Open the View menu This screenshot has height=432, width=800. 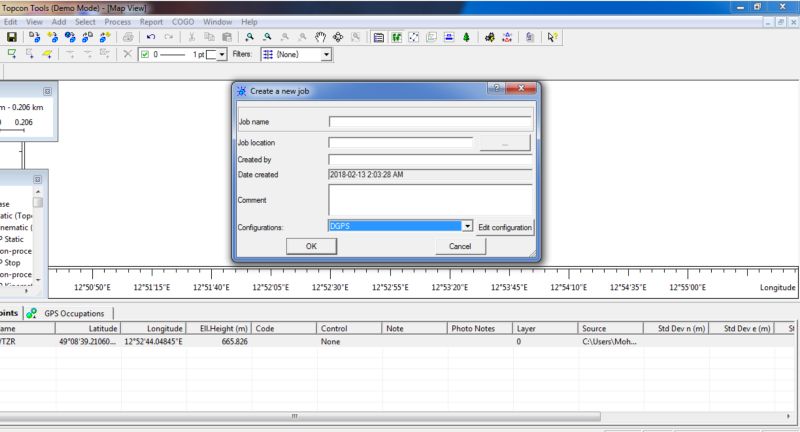pyautogui.click(x=34, y=22)
